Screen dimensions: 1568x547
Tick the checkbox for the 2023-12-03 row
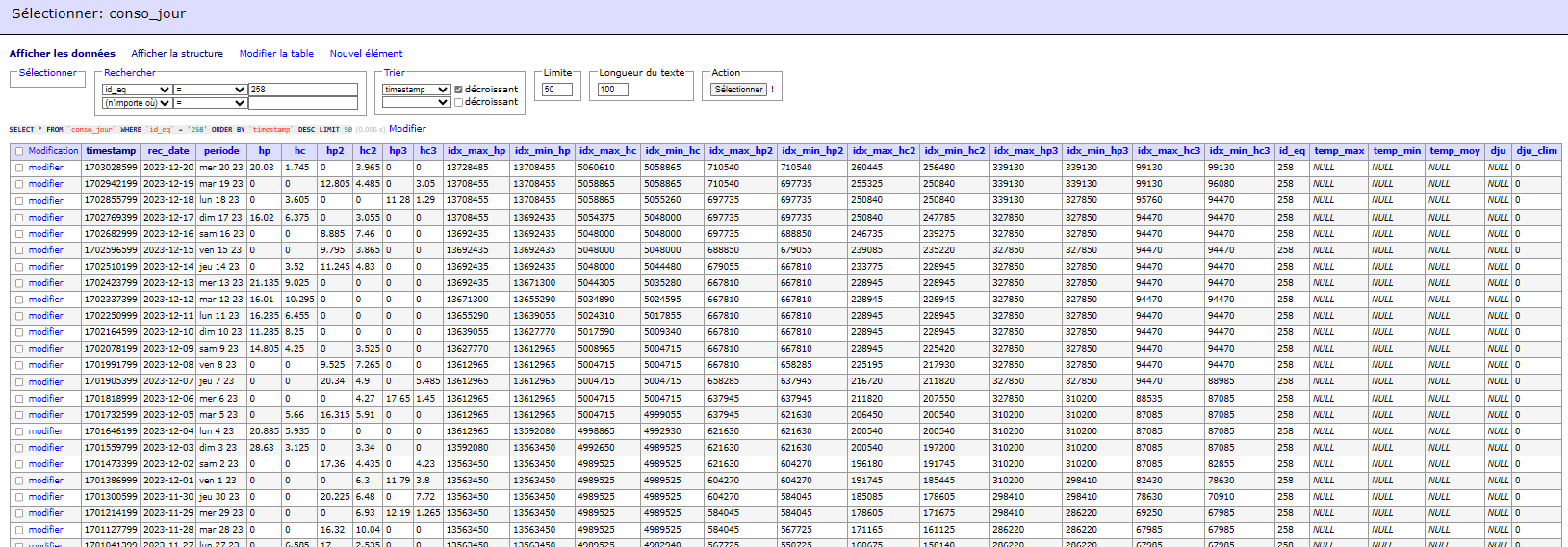click(x=19, y=448)
